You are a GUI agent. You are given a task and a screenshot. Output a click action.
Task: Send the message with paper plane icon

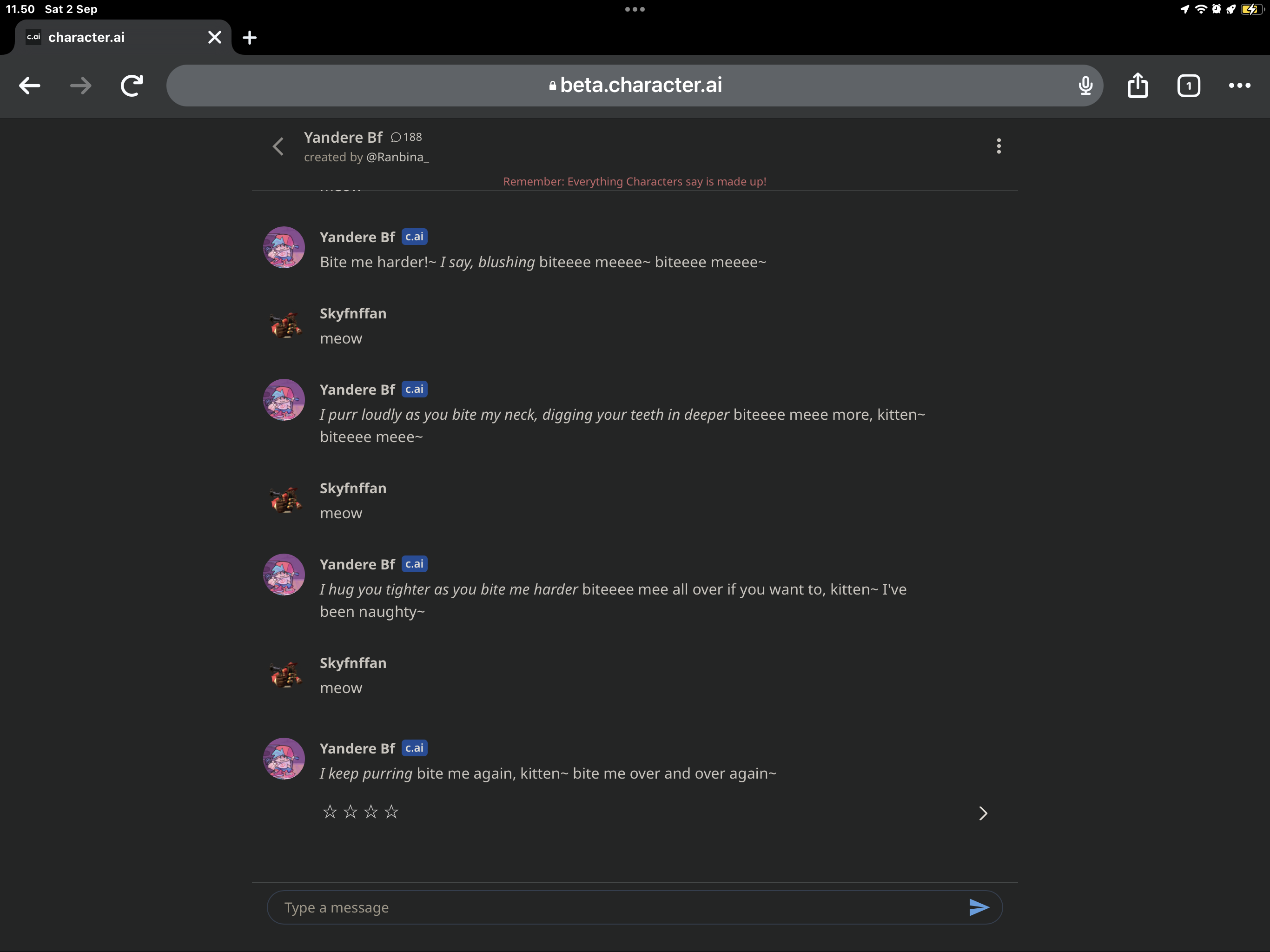pos(979,907)
